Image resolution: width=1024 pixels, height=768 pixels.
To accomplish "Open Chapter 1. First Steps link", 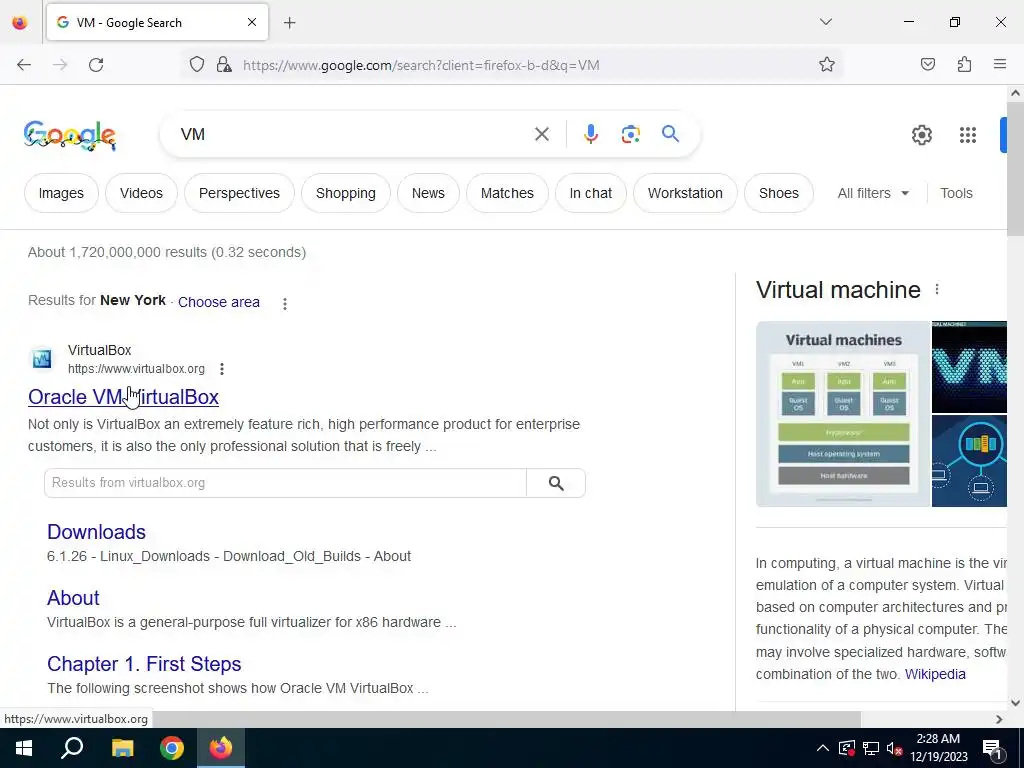I will (x=144, y=664).
